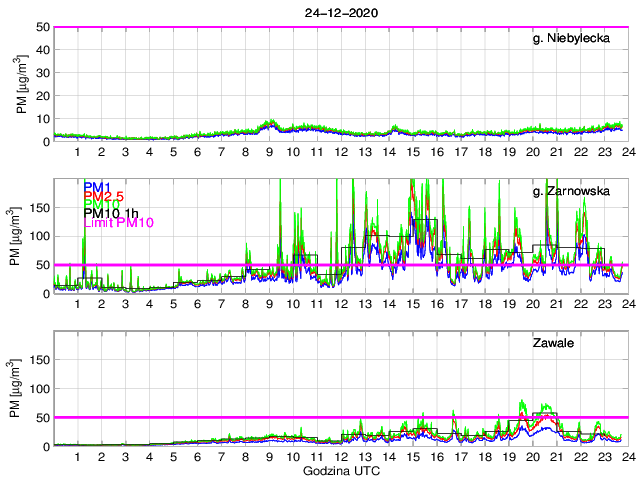Click the blue PM1 legend entry
Viewport: 640px width, 480px height.
coord(98,186)
